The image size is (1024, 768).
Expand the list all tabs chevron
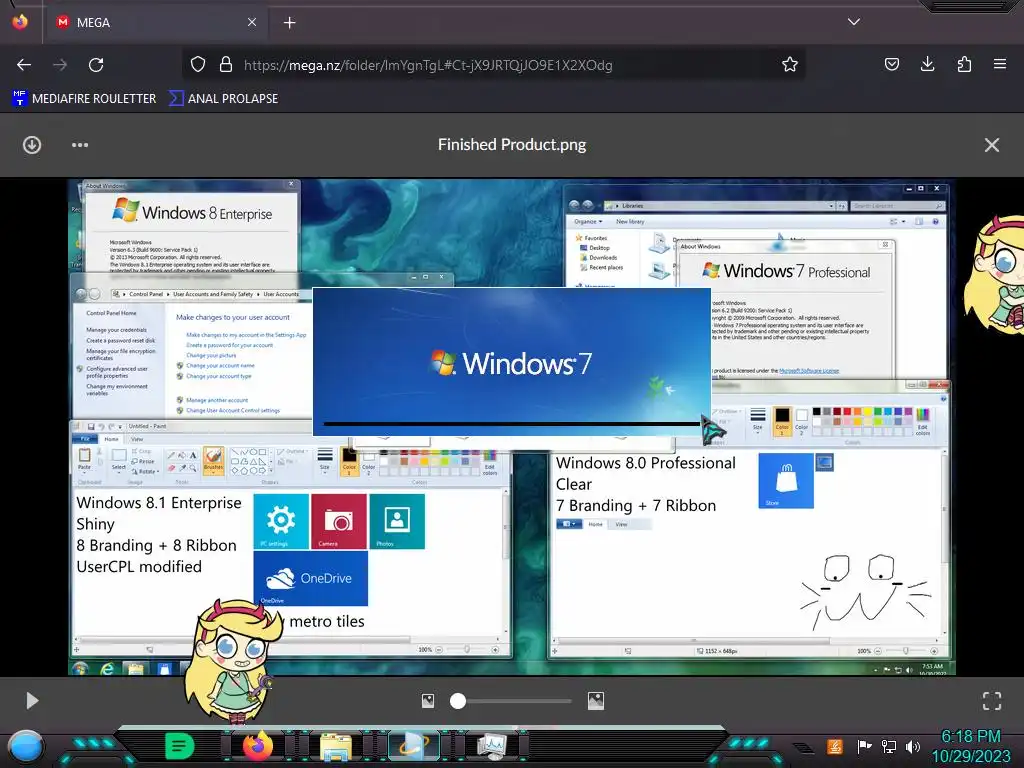pos(853,22)
